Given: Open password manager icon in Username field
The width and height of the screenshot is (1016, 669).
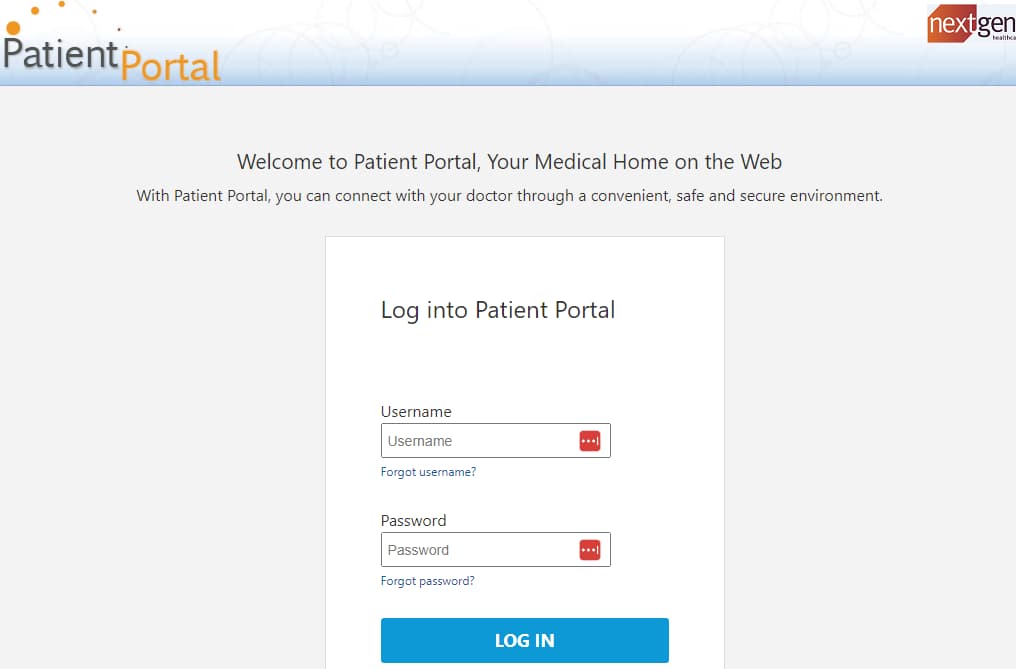Looking at the screenshot, I should click(x=590, y=441).
